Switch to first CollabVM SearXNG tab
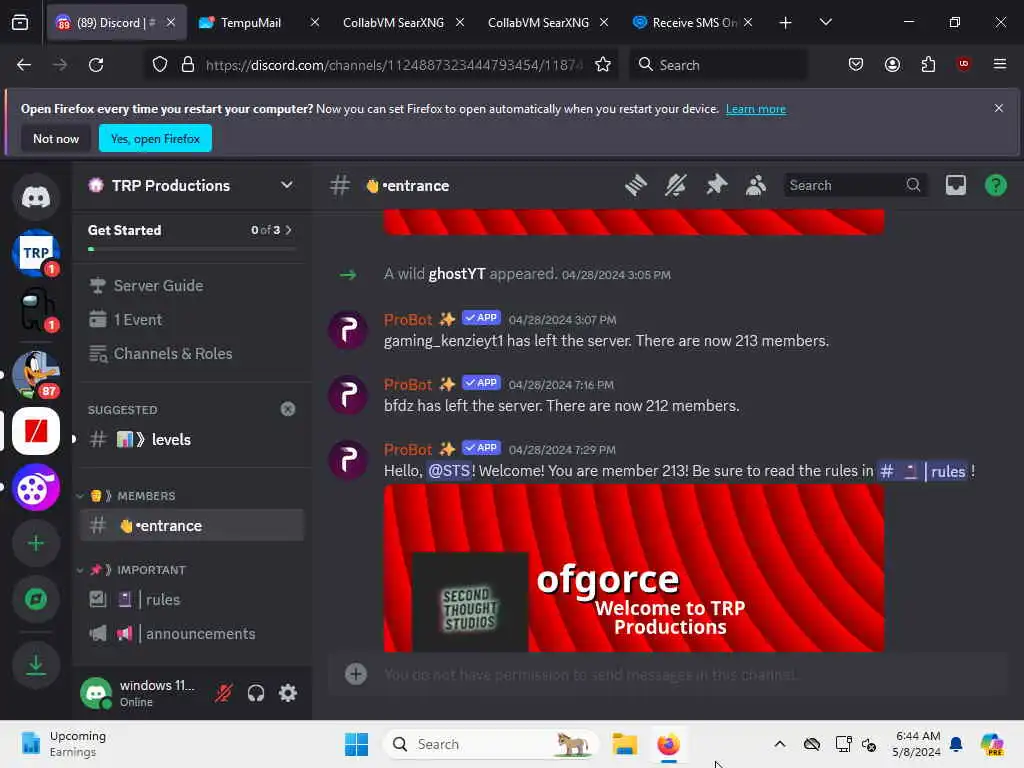Image resolution: width=1024 pixels, height=768 pixels. pos(393,23)
